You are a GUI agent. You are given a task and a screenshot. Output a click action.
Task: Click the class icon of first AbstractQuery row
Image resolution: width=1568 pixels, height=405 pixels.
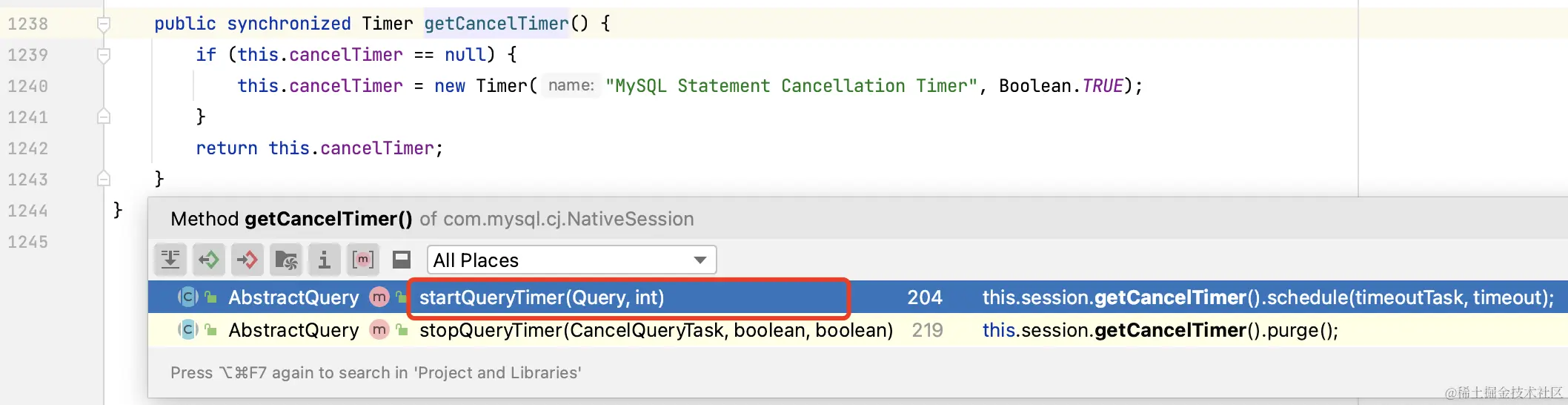coord(188,297)
